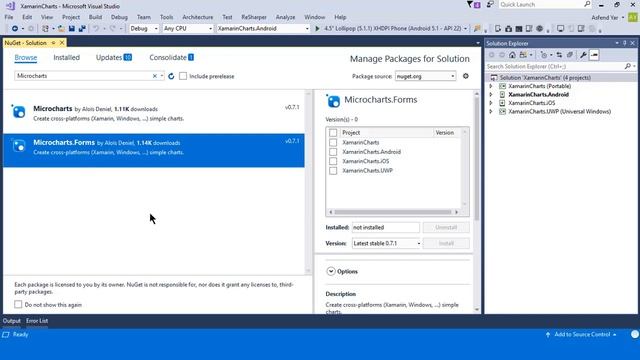Check the XamarinCharts.iOS project checkbox

click(333, 161)
